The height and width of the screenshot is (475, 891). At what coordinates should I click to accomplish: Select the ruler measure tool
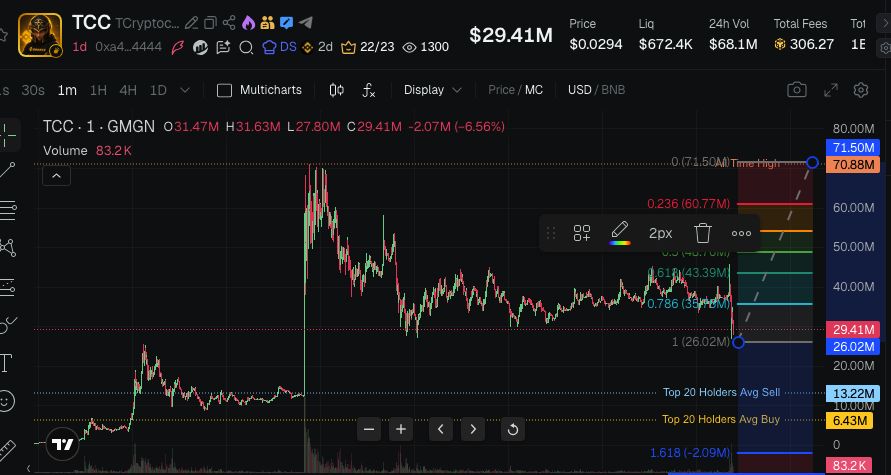[x=7, y=449]
